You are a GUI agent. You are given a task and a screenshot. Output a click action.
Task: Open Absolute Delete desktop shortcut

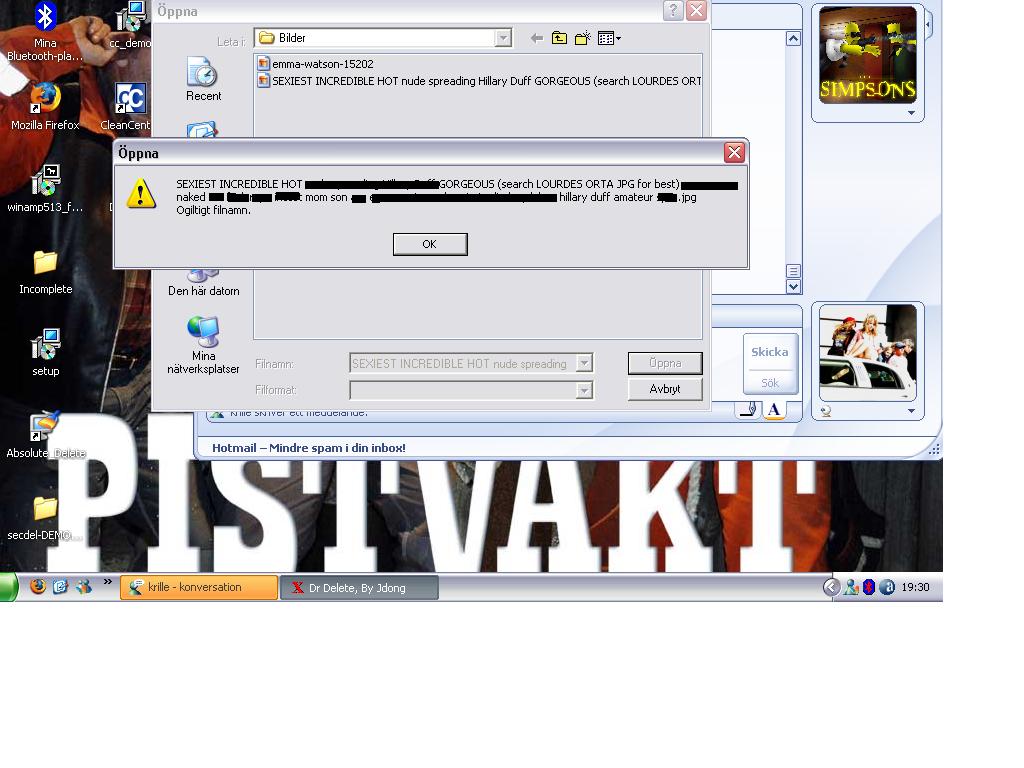(x=45, y=435)
